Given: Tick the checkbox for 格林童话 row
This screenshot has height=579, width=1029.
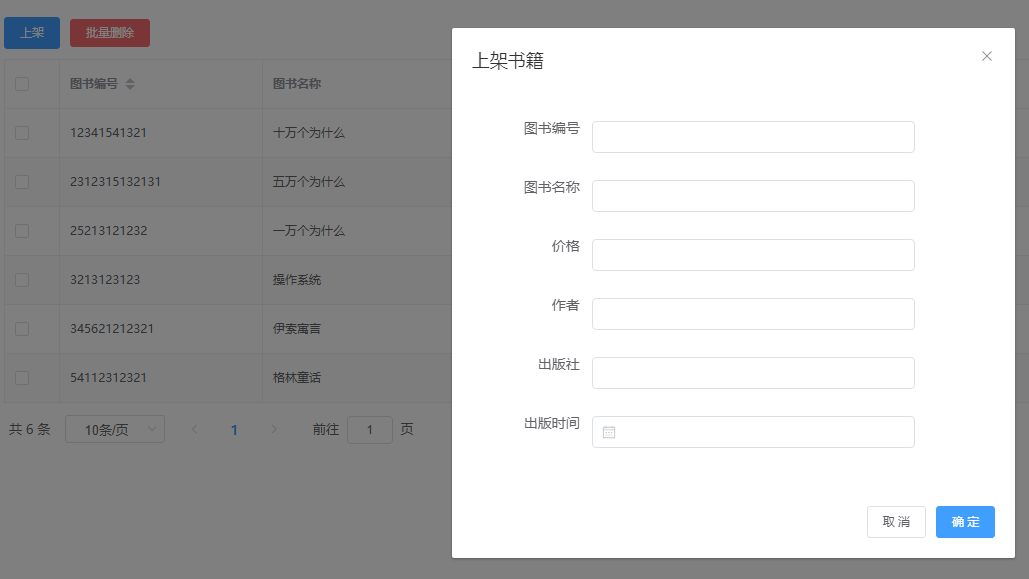Looking at the screenshot, I should click(22, 378).
